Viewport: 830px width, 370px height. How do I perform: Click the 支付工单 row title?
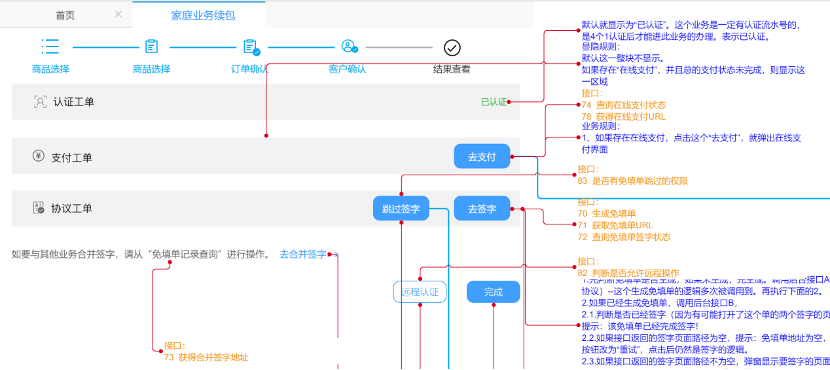point(71,157)
